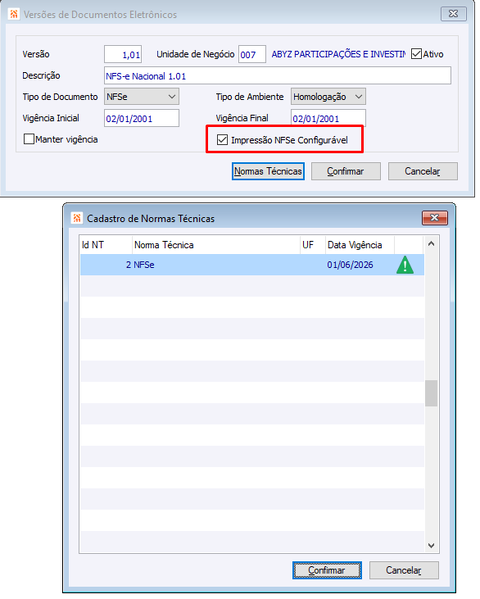
Task: Click the Id NT column header
Action: coord(106,244)
